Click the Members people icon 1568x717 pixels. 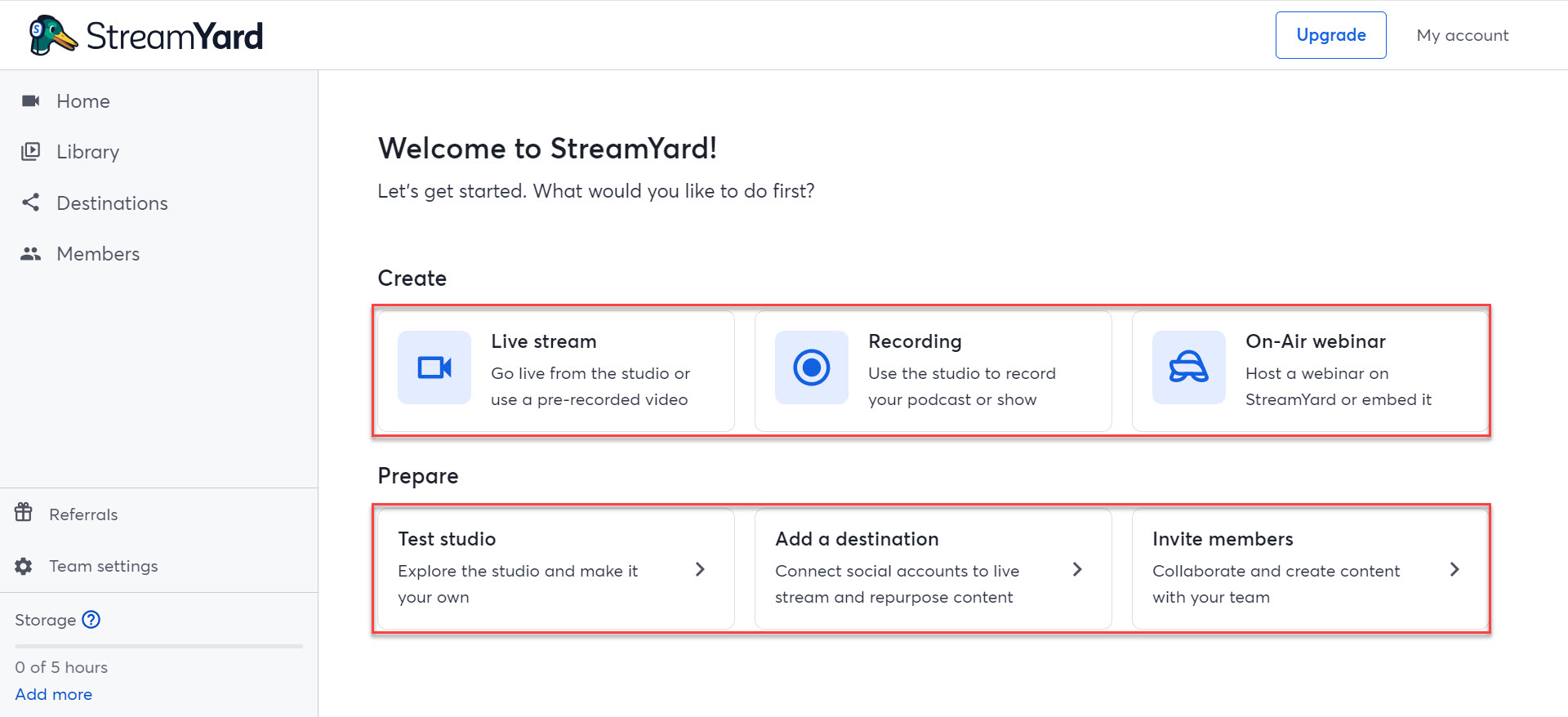click(30, 253)
